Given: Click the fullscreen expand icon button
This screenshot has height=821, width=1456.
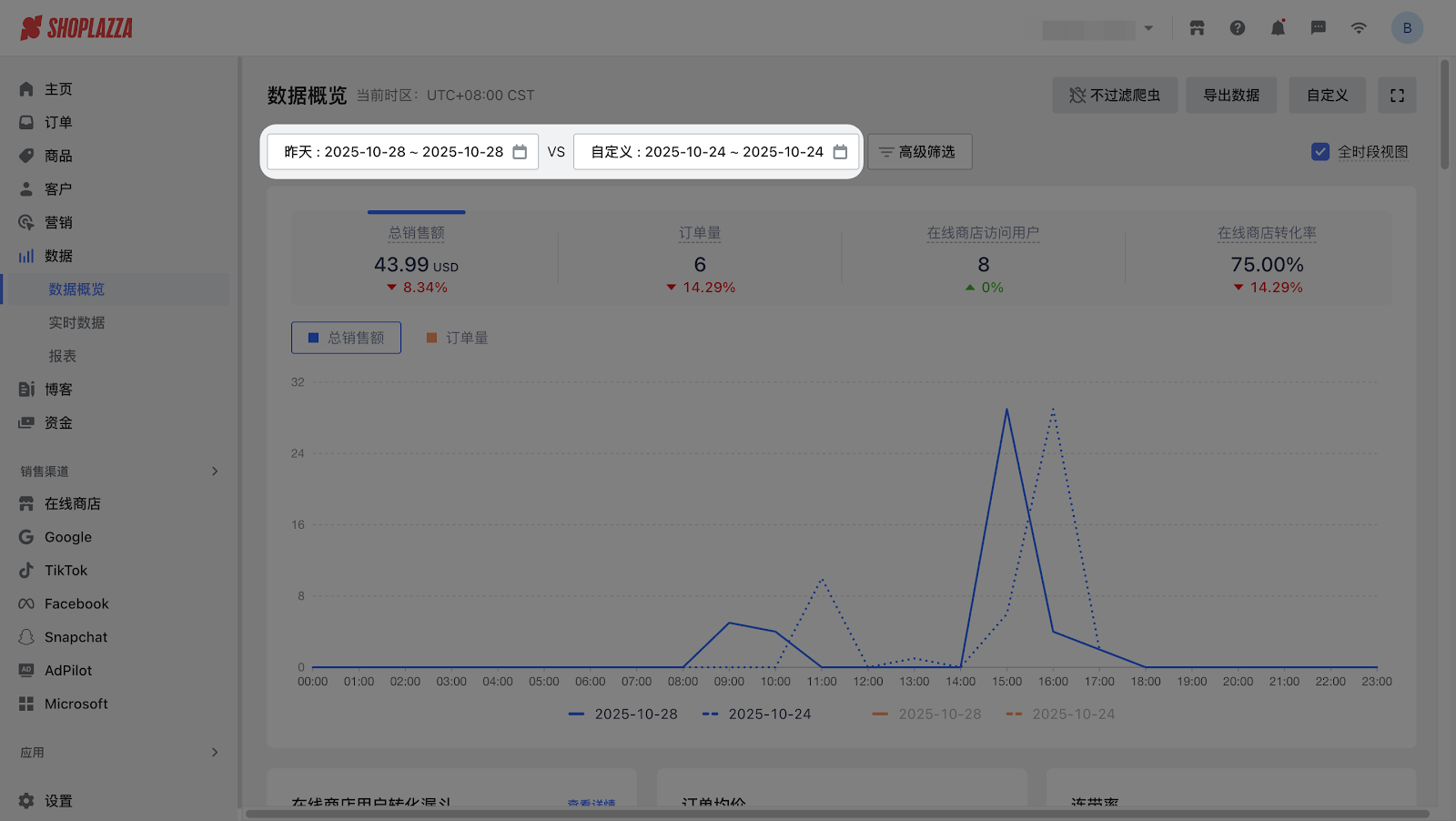Looking at the screenshot, I should pyautogui.click(x=1397, y=96).
